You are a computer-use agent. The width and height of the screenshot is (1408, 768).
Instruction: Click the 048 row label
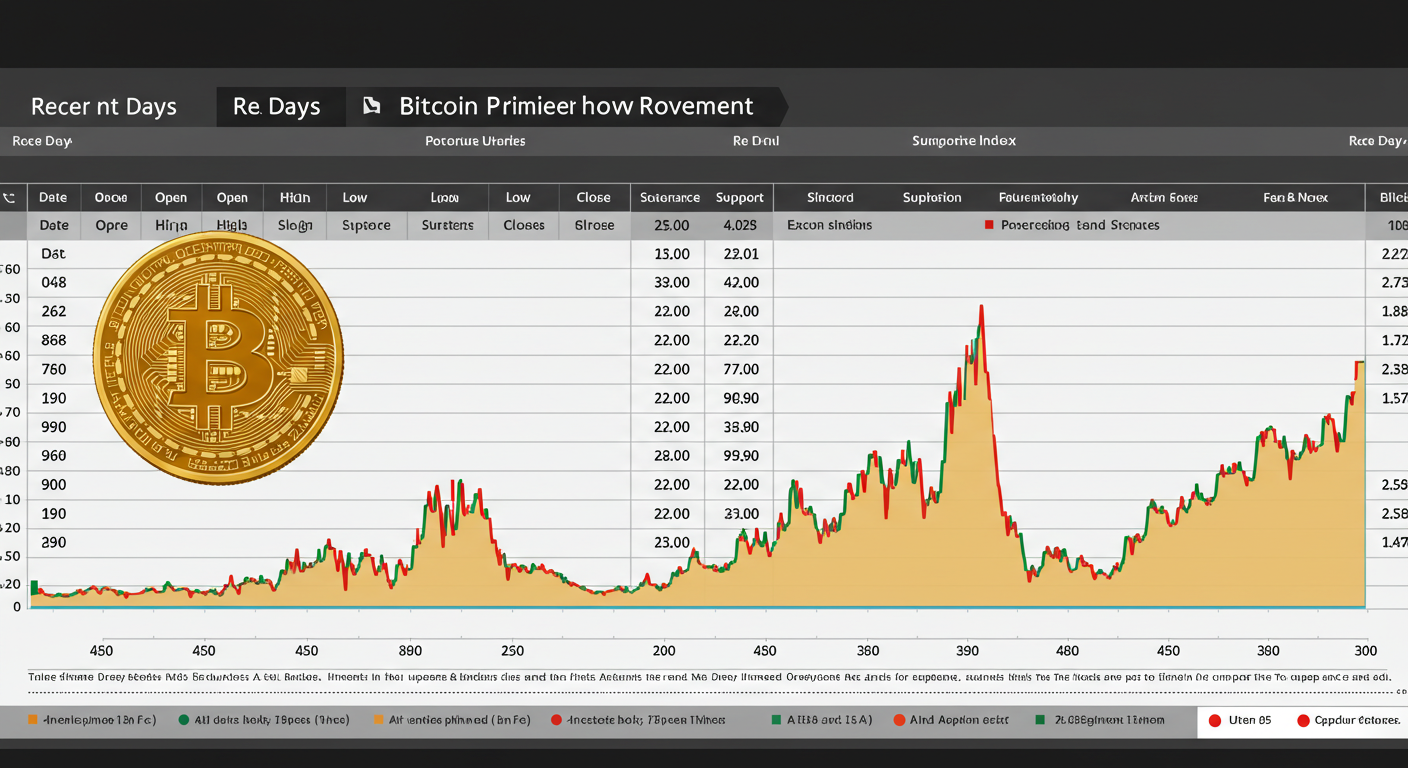pos(53,283)
